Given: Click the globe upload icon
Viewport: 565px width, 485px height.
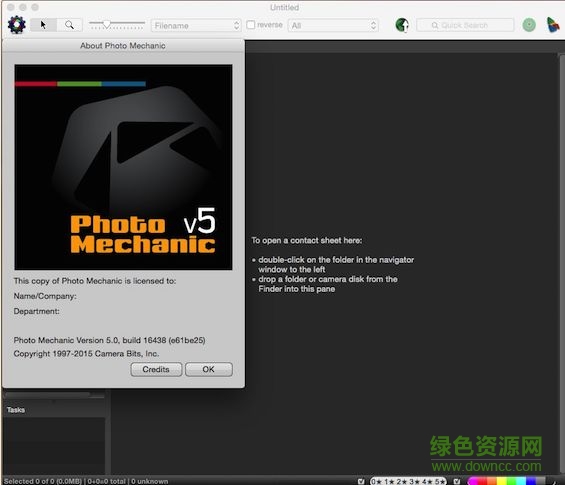Looking at the screenshot, I should coord(402,25).
